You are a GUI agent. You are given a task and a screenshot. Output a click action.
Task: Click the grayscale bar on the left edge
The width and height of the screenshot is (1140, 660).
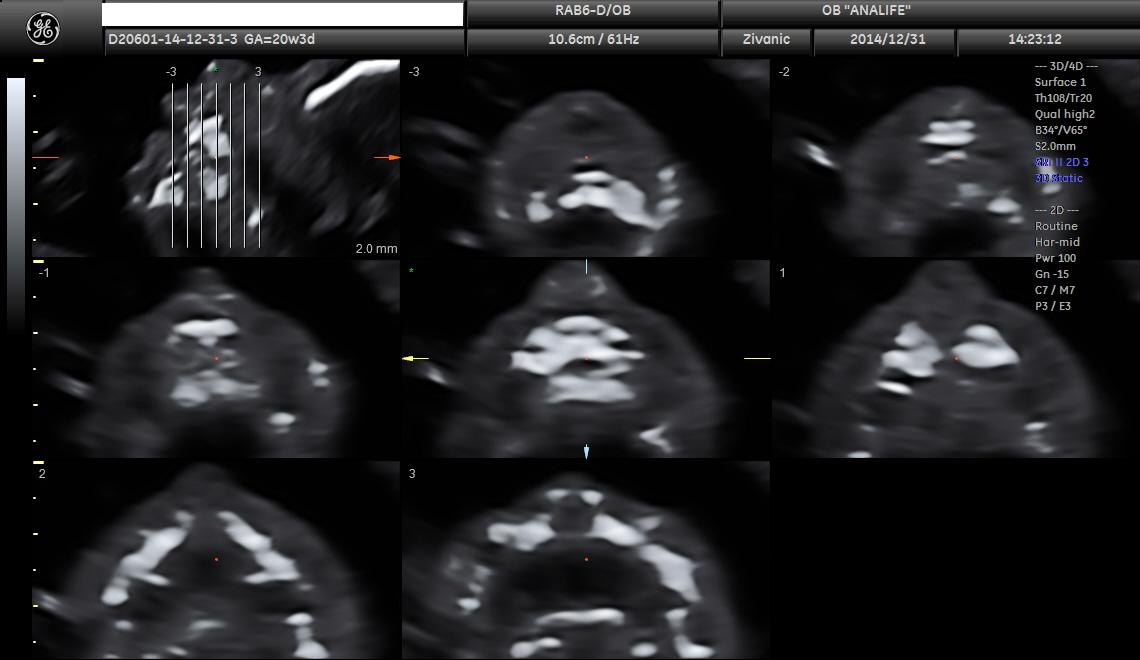coord(16,204)
